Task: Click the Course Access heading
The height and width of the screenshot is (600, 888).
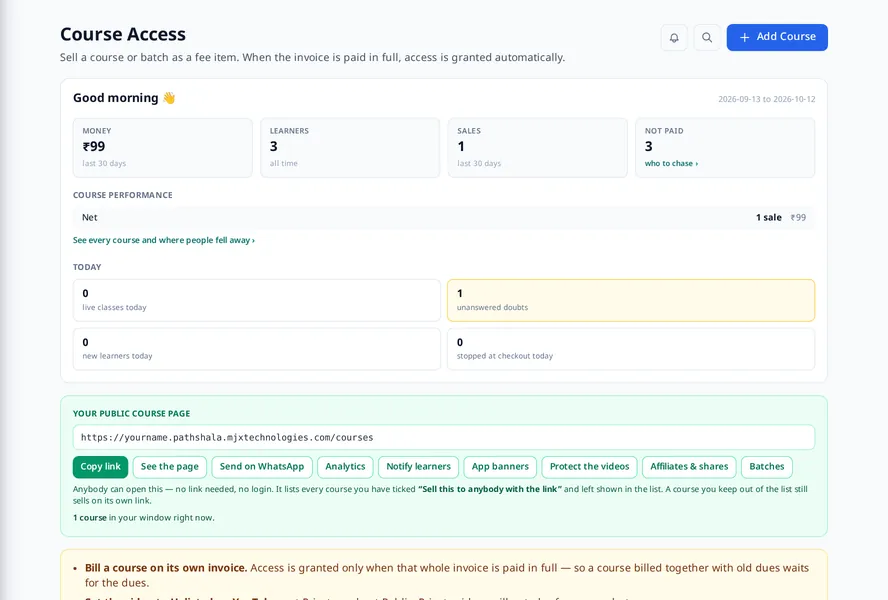Action: [123, 35]
